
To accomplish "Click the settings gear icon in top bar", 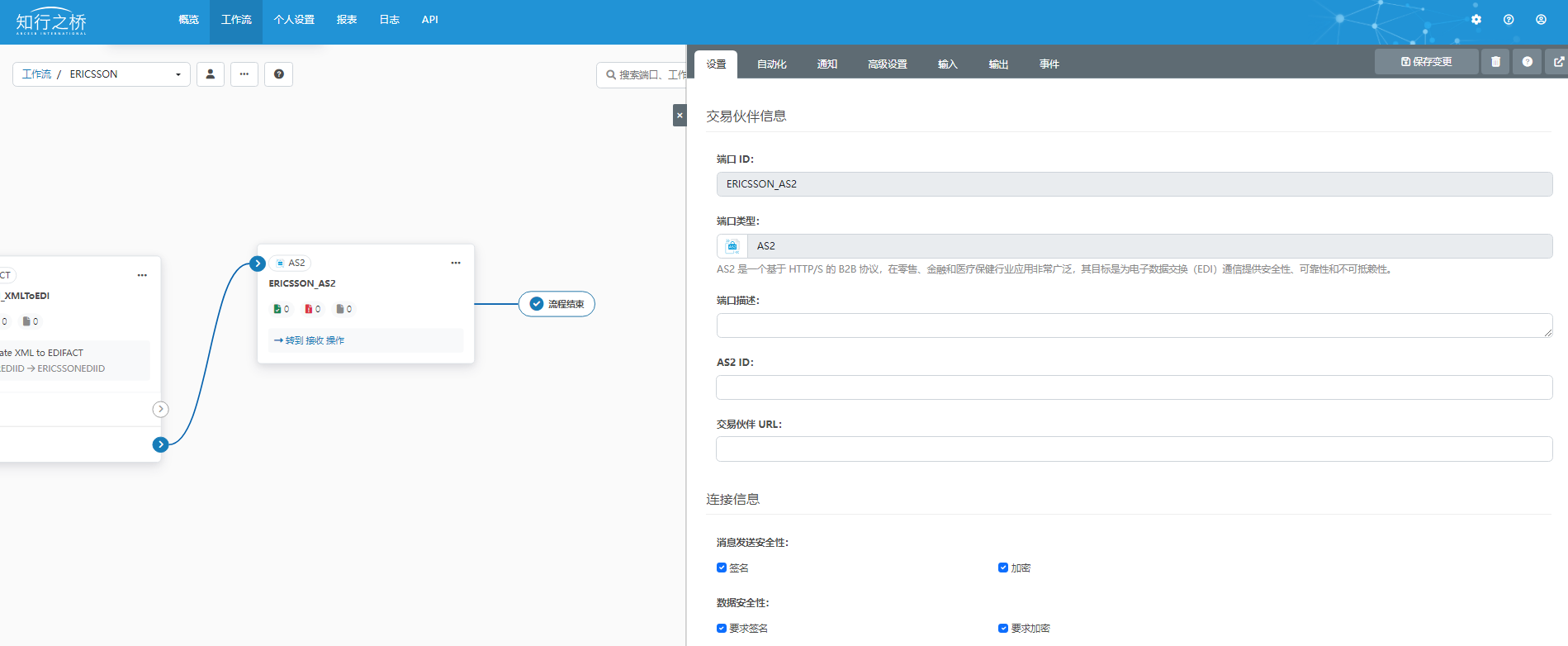I will tap(1476, 20).
